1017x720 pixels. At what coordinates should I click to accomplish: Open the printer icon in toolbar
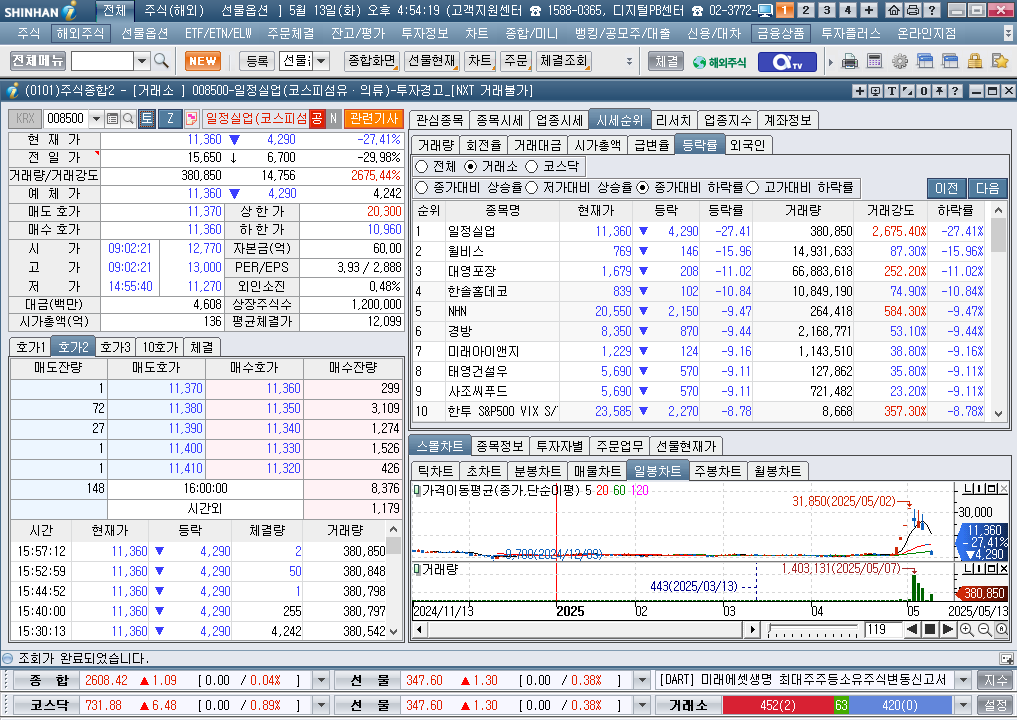[x=850, y=62]
